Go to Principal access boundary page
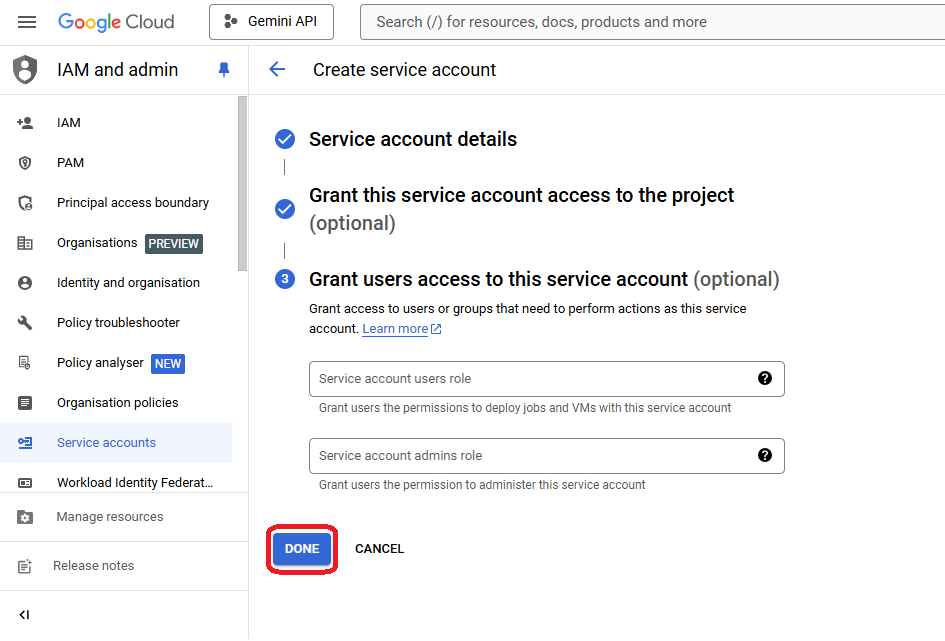The height and width of the screenshot is (641, 945). [132, 203]
